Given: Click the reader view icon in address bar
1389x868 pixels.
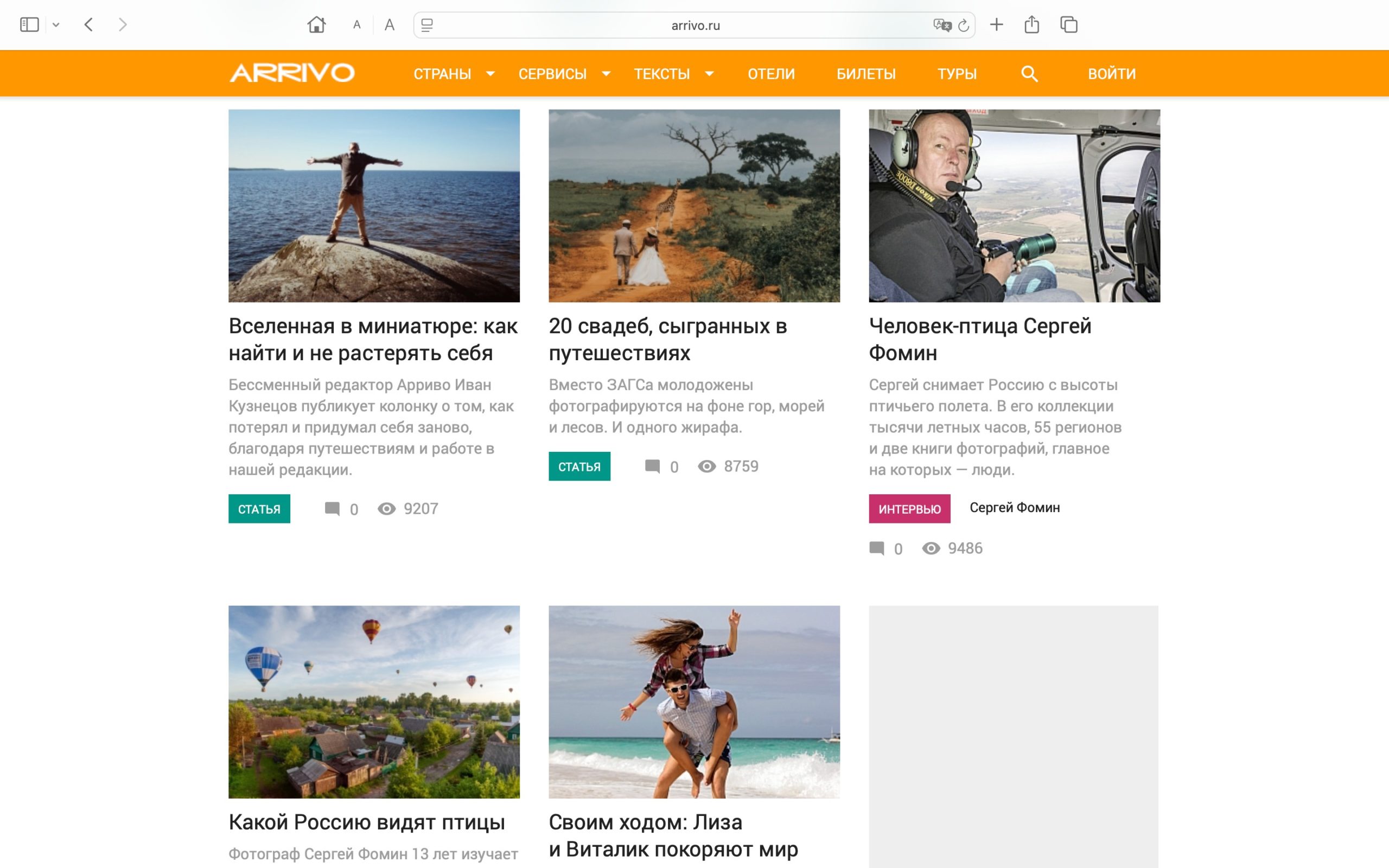Looking at the screenshot, I should click(427, 25).
